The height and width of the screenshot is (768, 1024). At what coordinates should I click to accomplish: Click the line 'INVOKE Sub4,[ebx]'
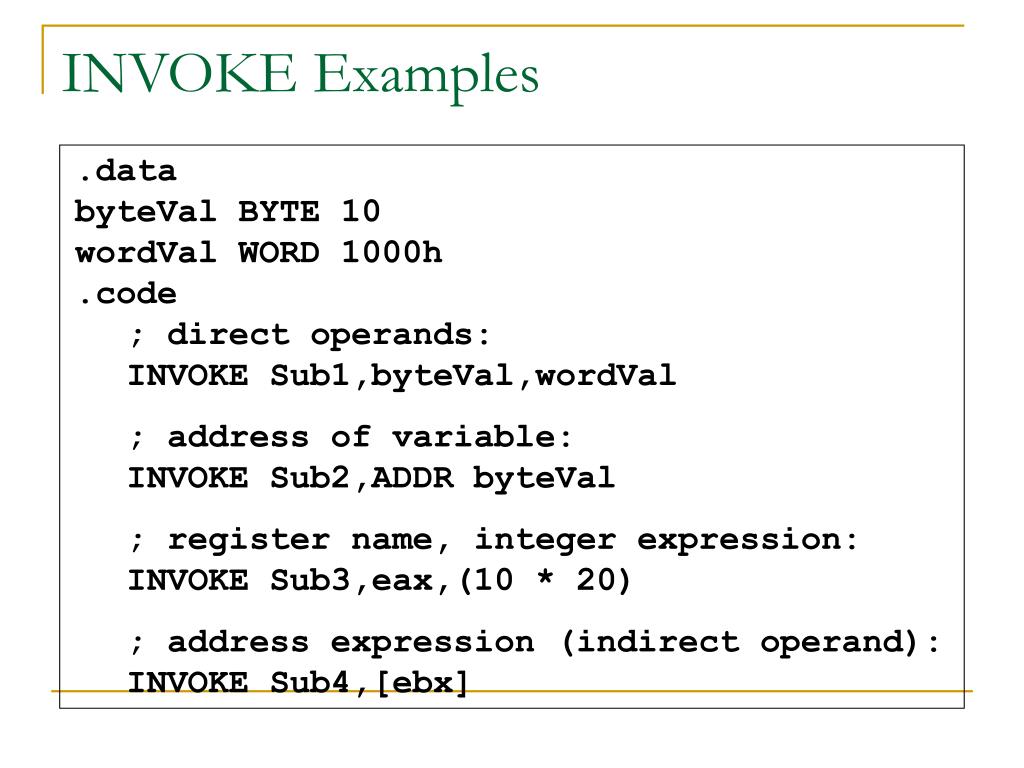pos(298,683)
